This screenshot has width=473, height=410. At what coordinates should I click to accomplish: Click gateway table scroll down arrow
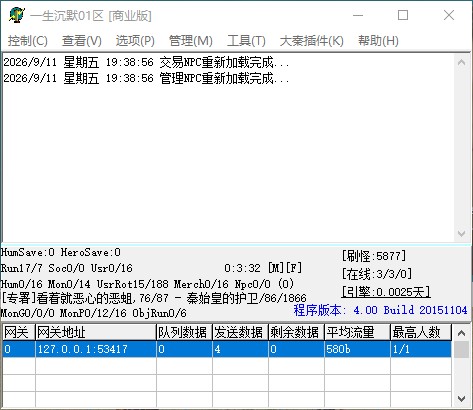pos(462,398)
